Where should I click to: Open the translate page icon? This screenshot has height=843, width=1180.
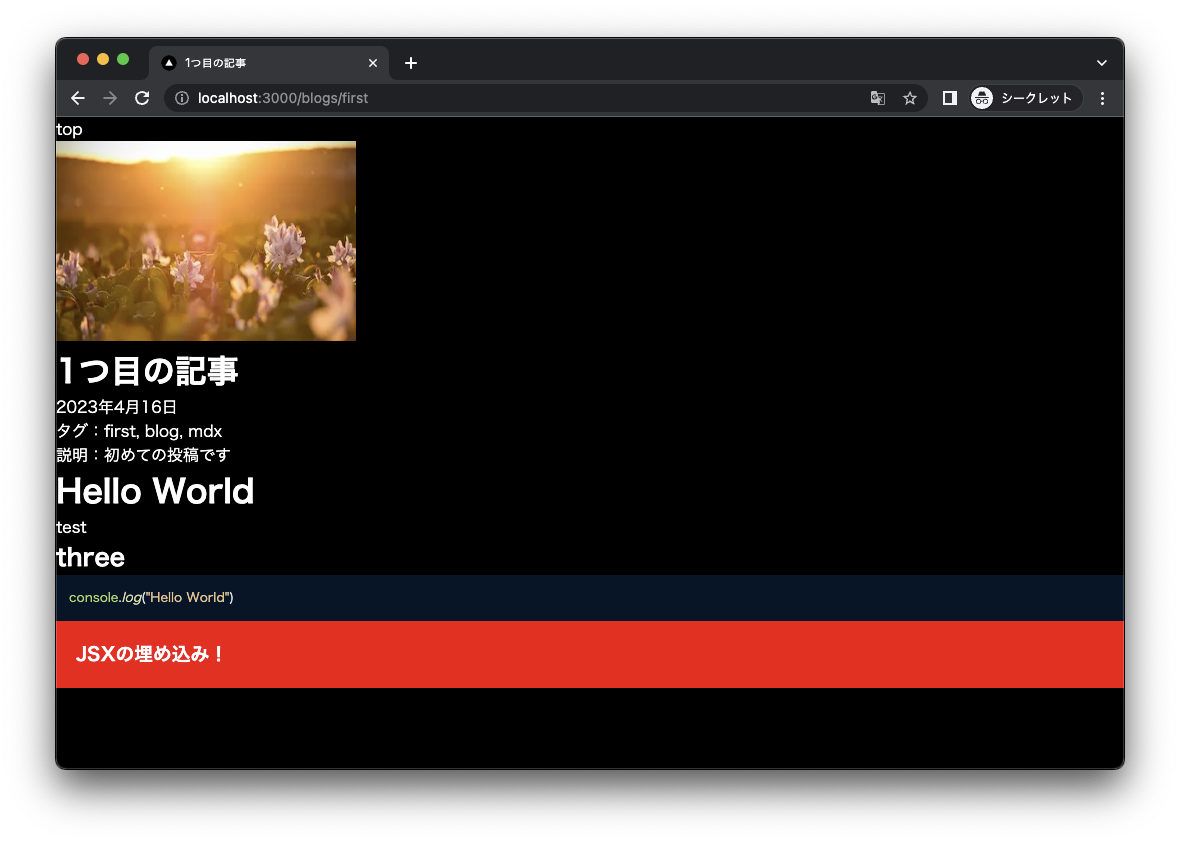877,98
